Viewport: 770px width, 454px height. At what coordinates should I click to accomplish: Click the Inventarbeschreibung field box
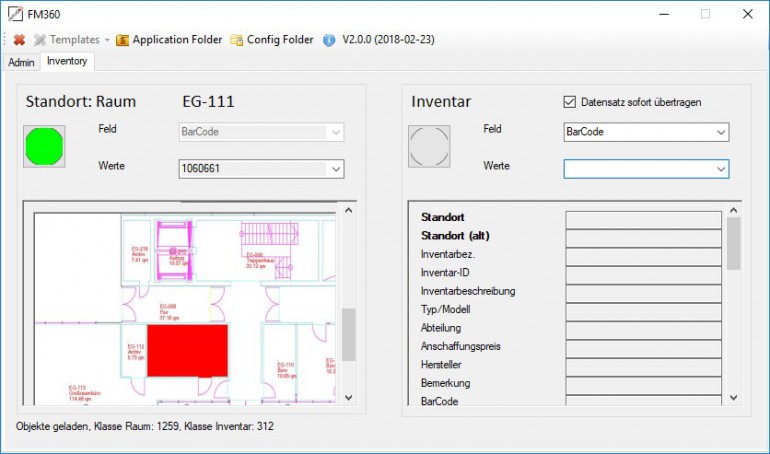coord(643,294)
